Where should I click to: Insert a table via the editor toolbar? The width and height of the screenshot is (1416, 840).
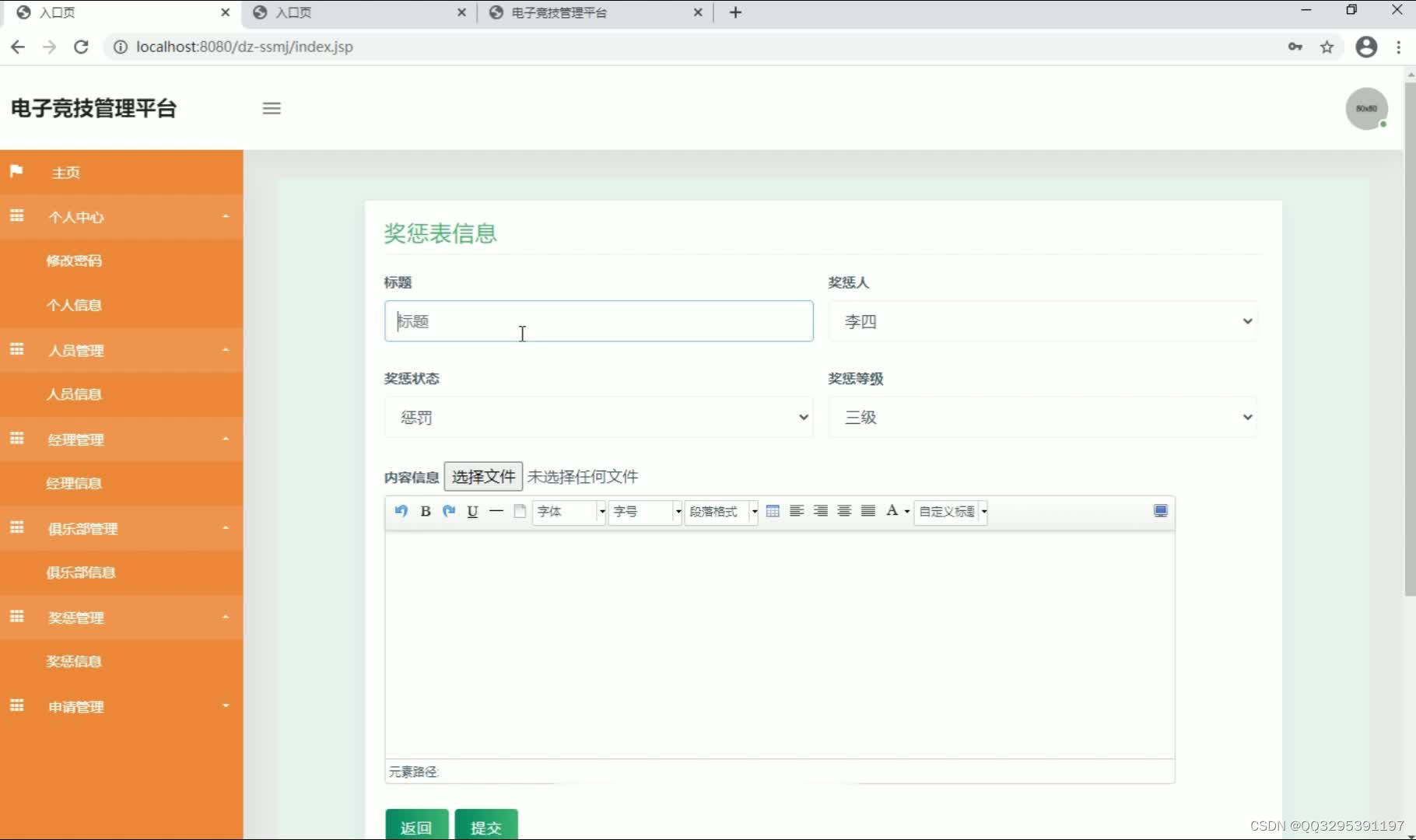[x=773, y=511]
